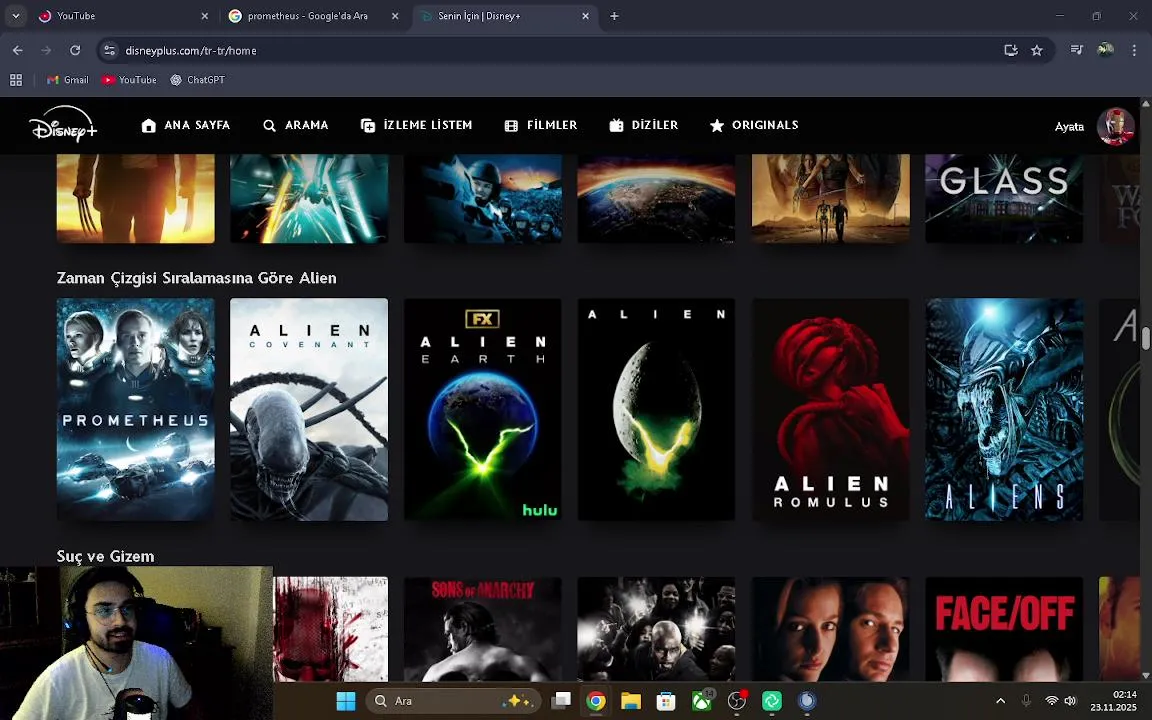Screen dimensions: 1152x720
Task: Open İZLEME LİSTEM watchlist
Action: tap(417, 126)
